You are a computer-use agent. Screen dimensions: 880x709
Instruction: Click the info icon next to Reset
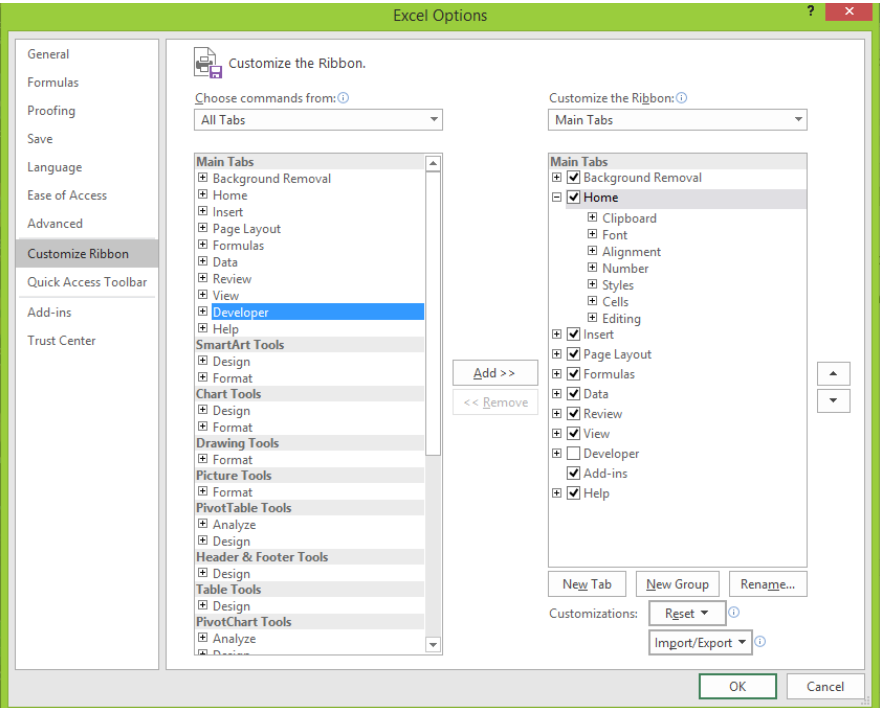734,612
